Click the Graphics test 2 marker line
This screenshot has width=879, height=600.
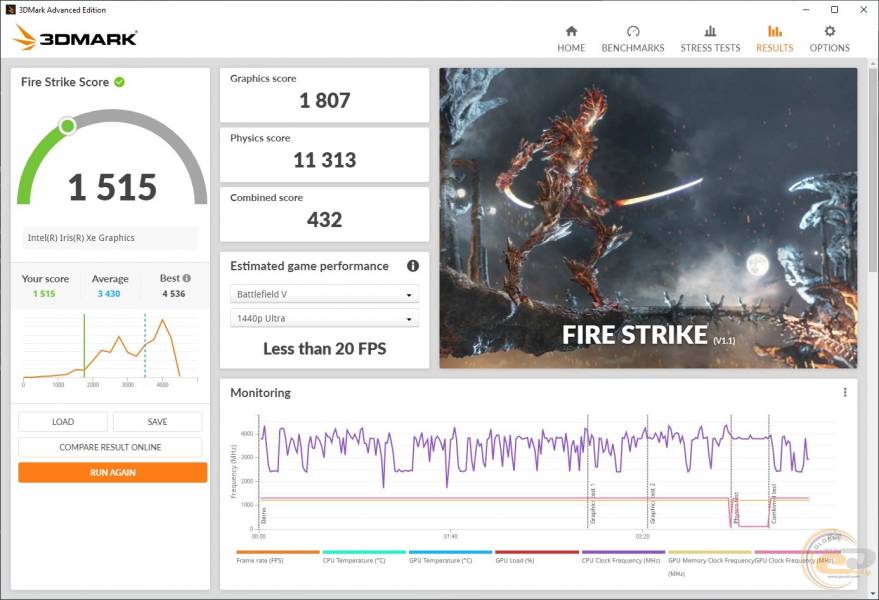[647, 471]
